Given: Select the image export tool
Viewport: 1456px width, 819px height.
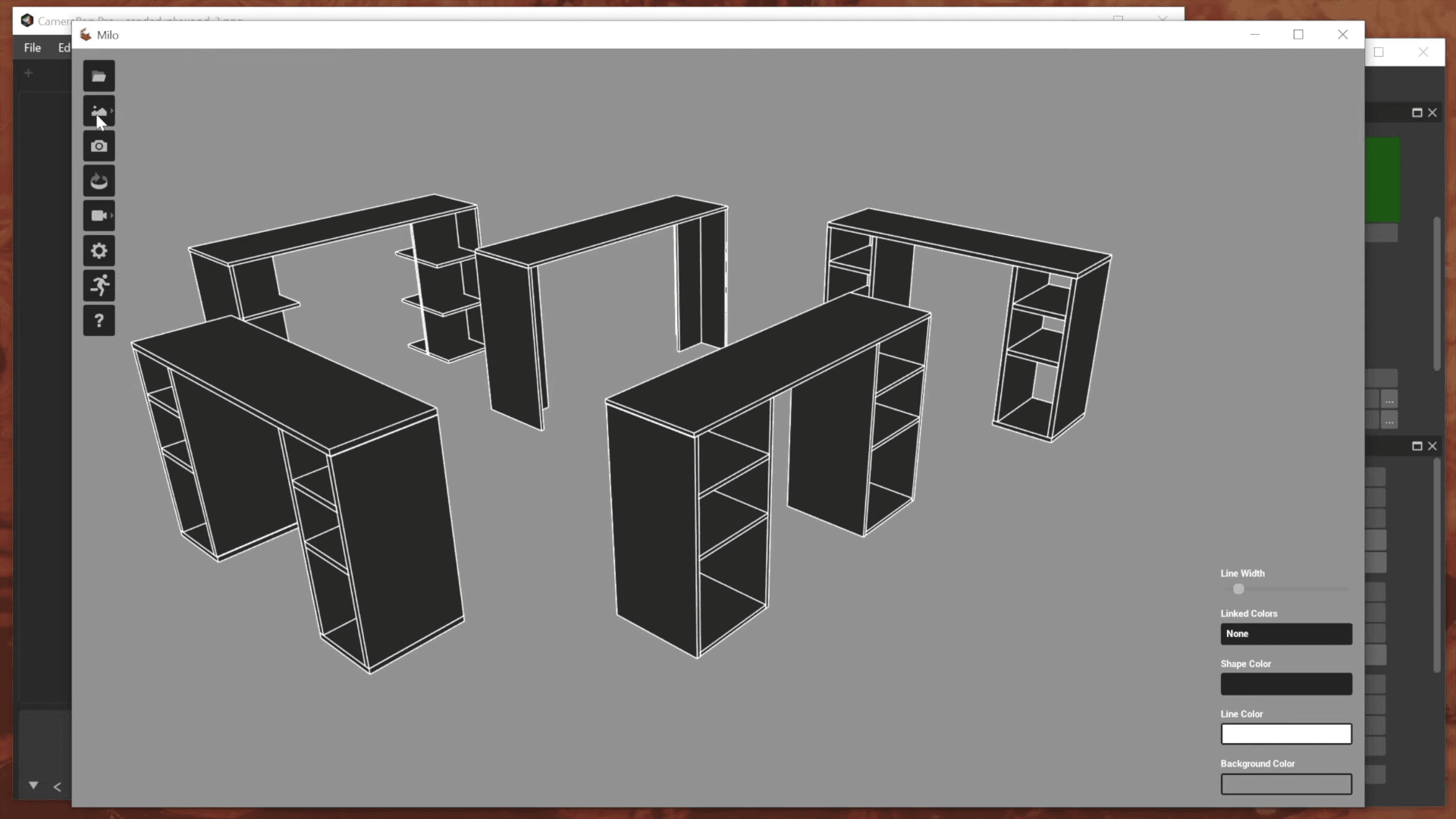Looking at the screenshot, I should 98,111.
